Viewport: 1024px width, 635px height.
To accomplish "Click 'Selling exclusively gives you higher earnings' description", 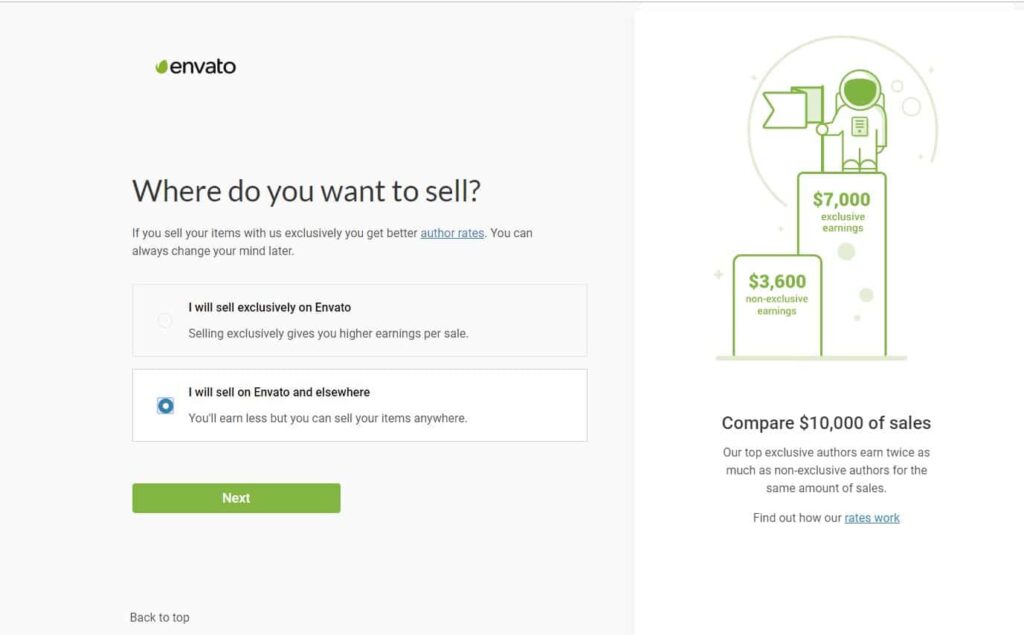I will coord(328,333).
